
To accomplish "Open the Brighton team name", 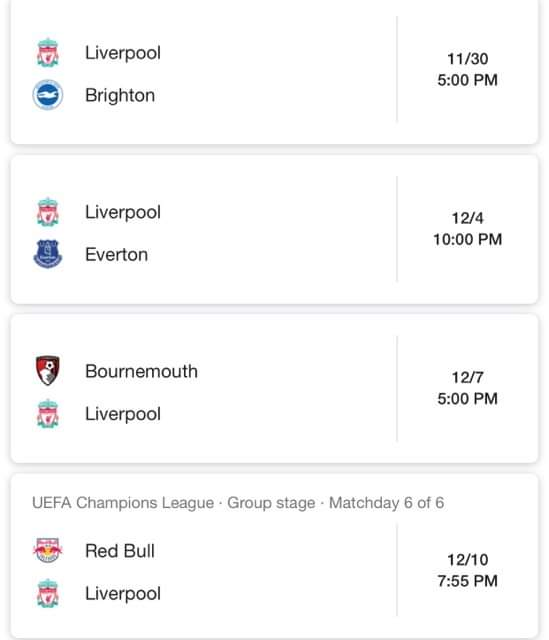I will coord(120,96).
